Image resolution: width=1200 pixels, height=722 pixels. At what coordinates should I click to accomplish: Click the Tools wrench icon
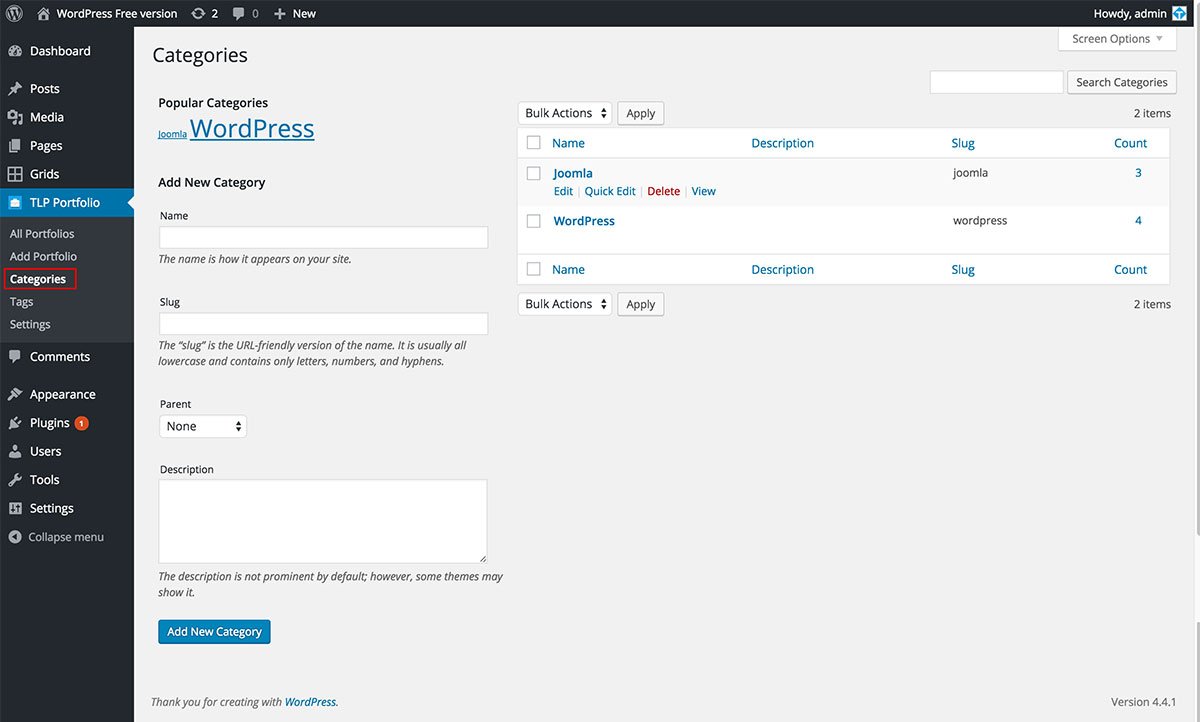pyautogui.click(x=15, y=480)
